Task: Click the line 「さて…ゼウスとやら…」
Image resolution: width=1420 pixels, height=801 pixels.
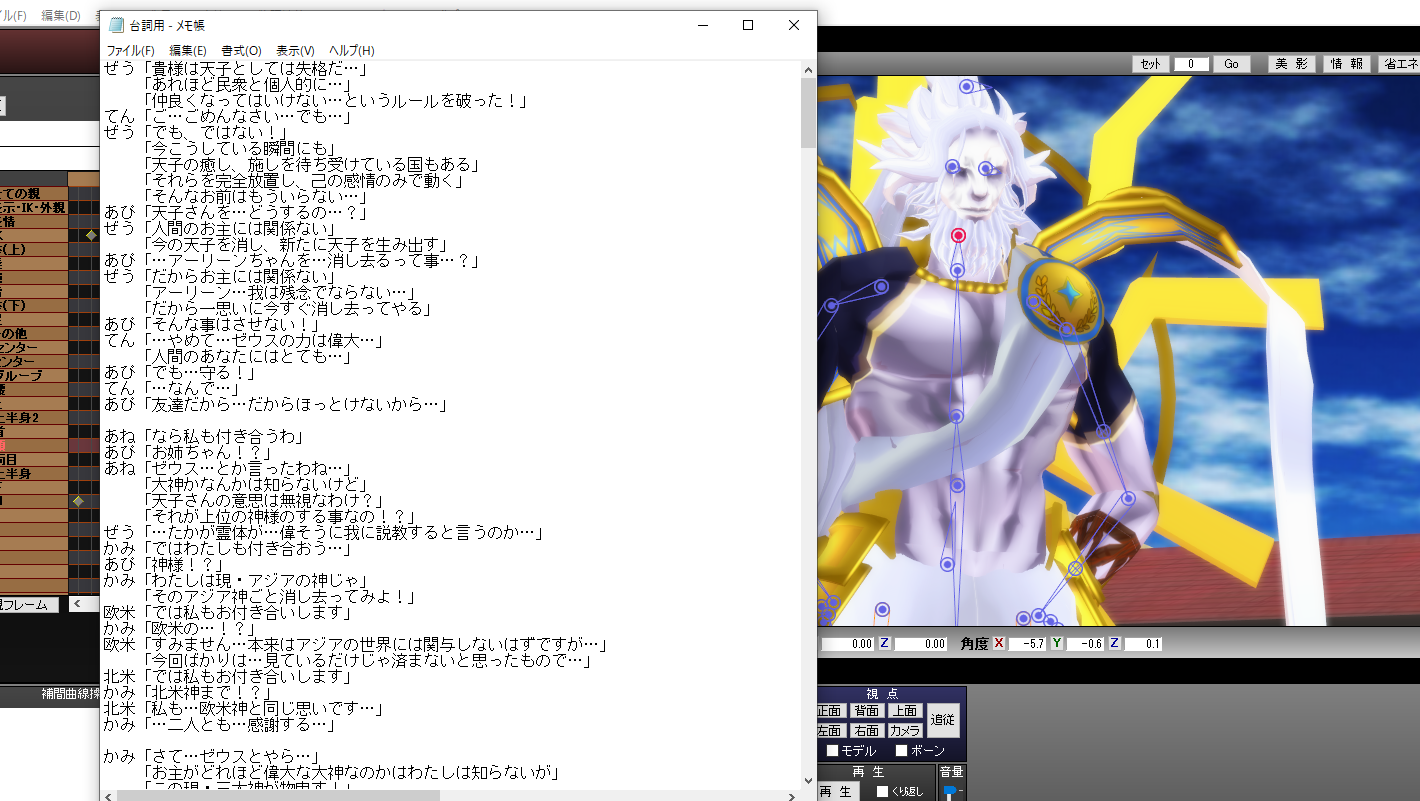Action: [231, 756]
